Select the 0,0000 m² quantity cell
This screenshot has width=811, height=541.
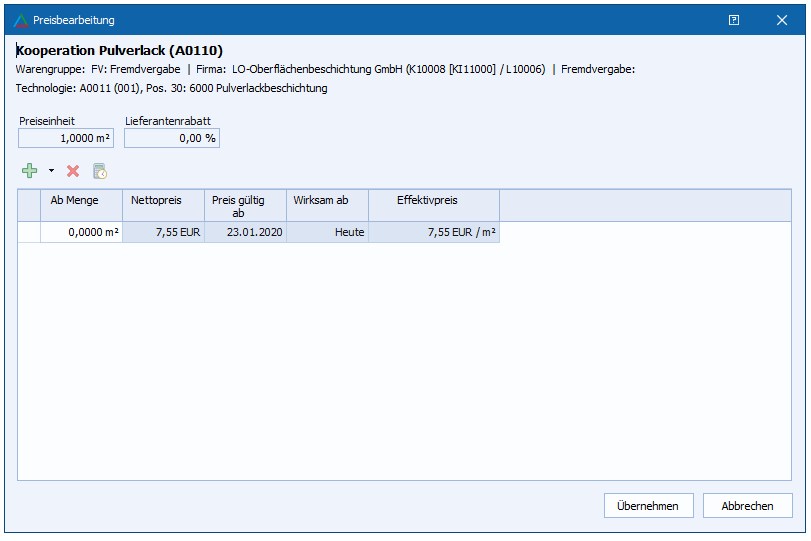[81, 232]
